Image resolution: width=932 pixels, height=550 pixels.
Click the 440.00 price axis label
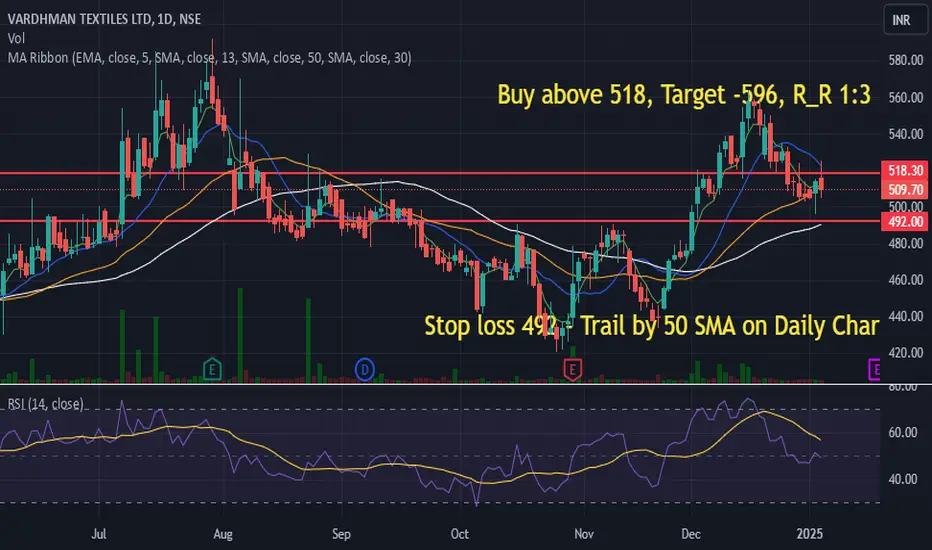(906, 316)
